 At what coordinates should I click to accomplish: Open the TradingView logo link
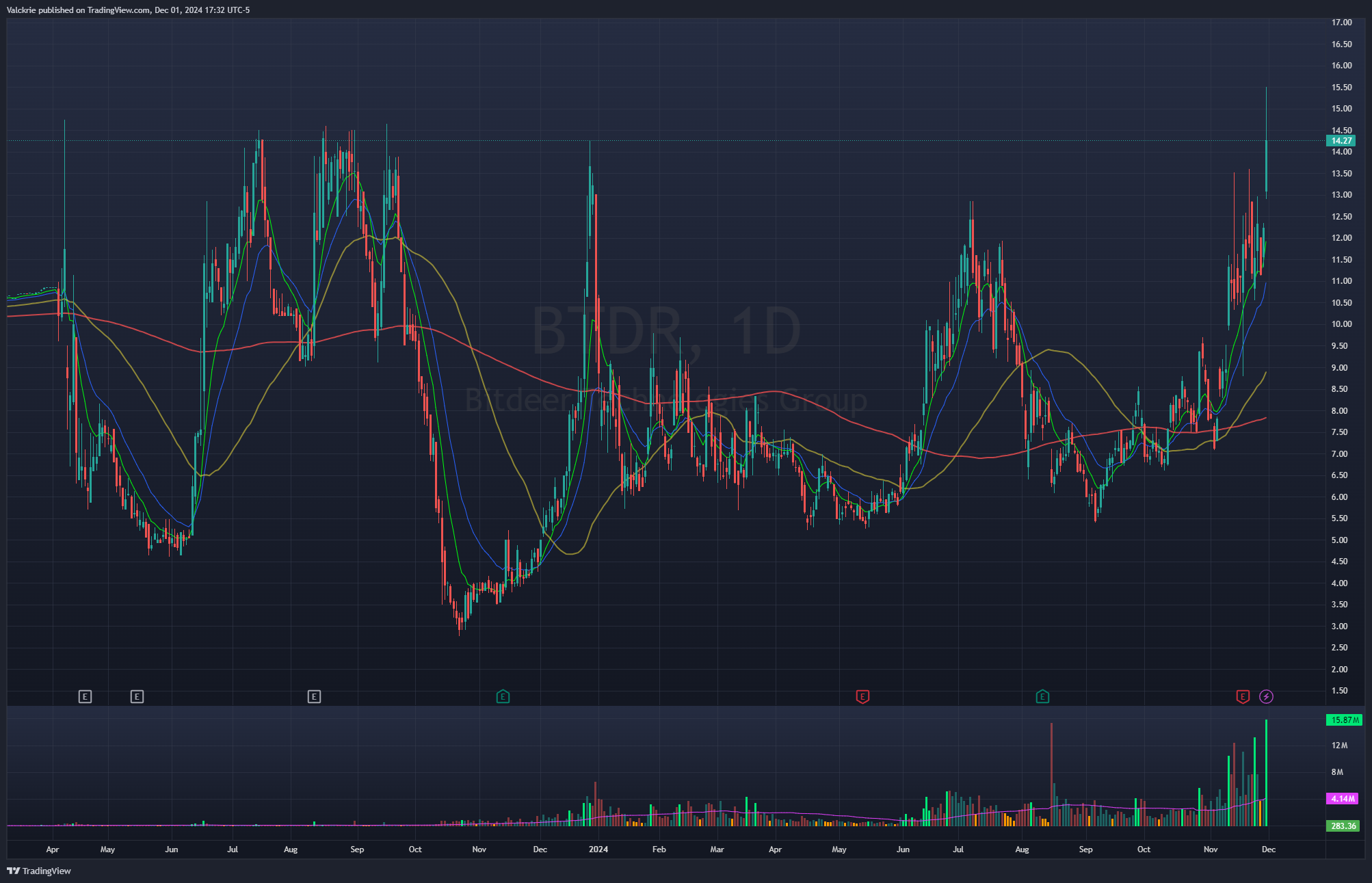39,871
